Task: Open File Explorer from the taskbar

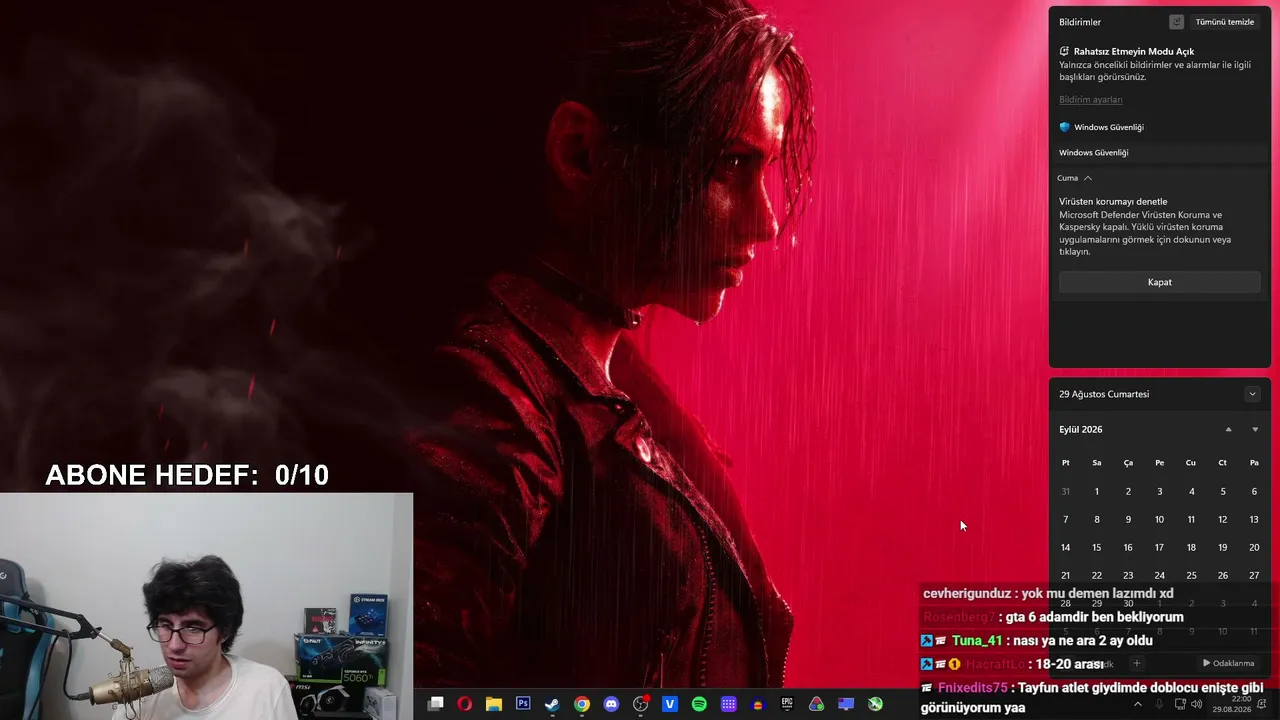Action: pyautogui.click(x=493, y=704)
